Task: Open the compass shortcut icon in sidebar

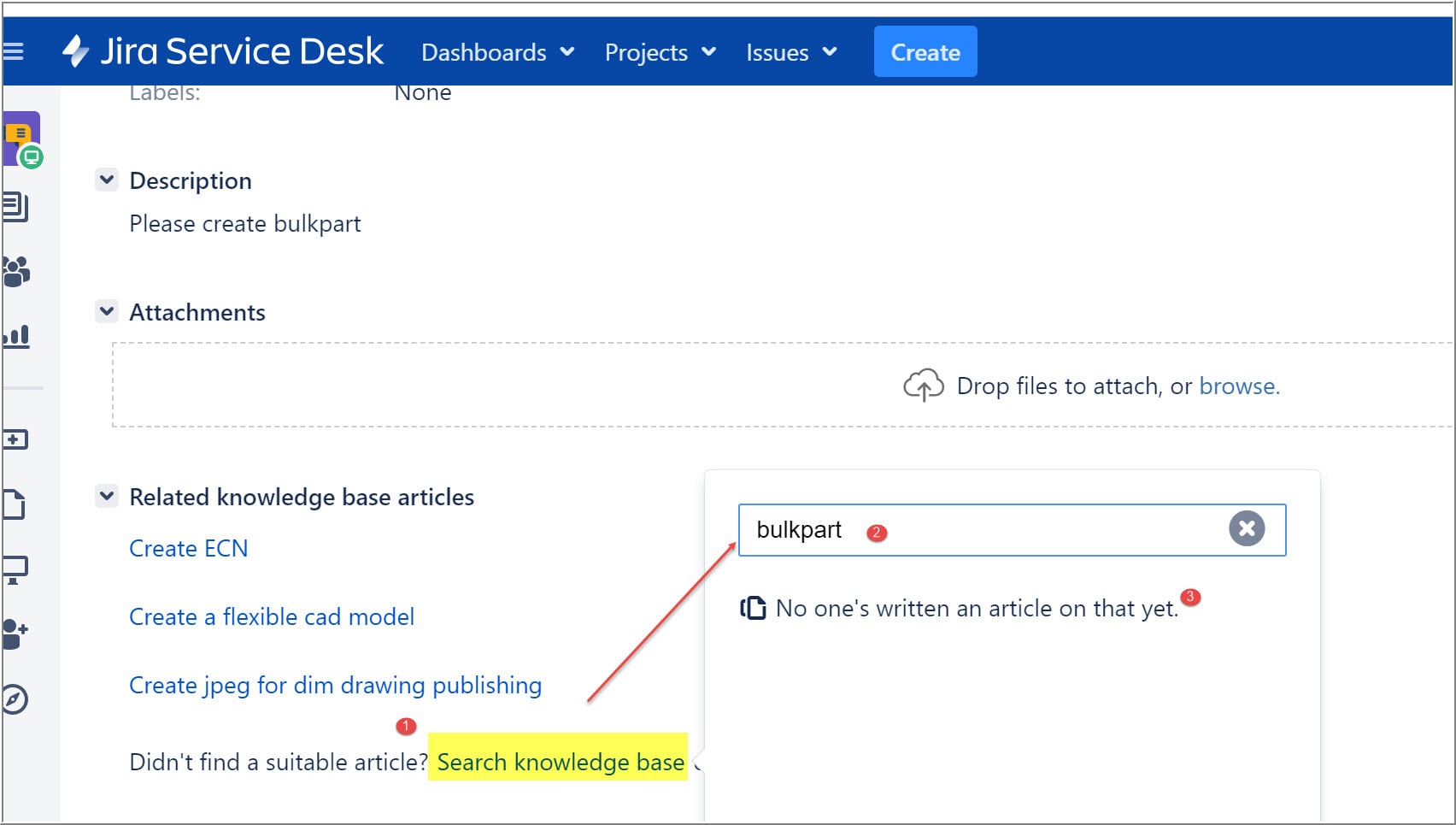Action: 15,699
